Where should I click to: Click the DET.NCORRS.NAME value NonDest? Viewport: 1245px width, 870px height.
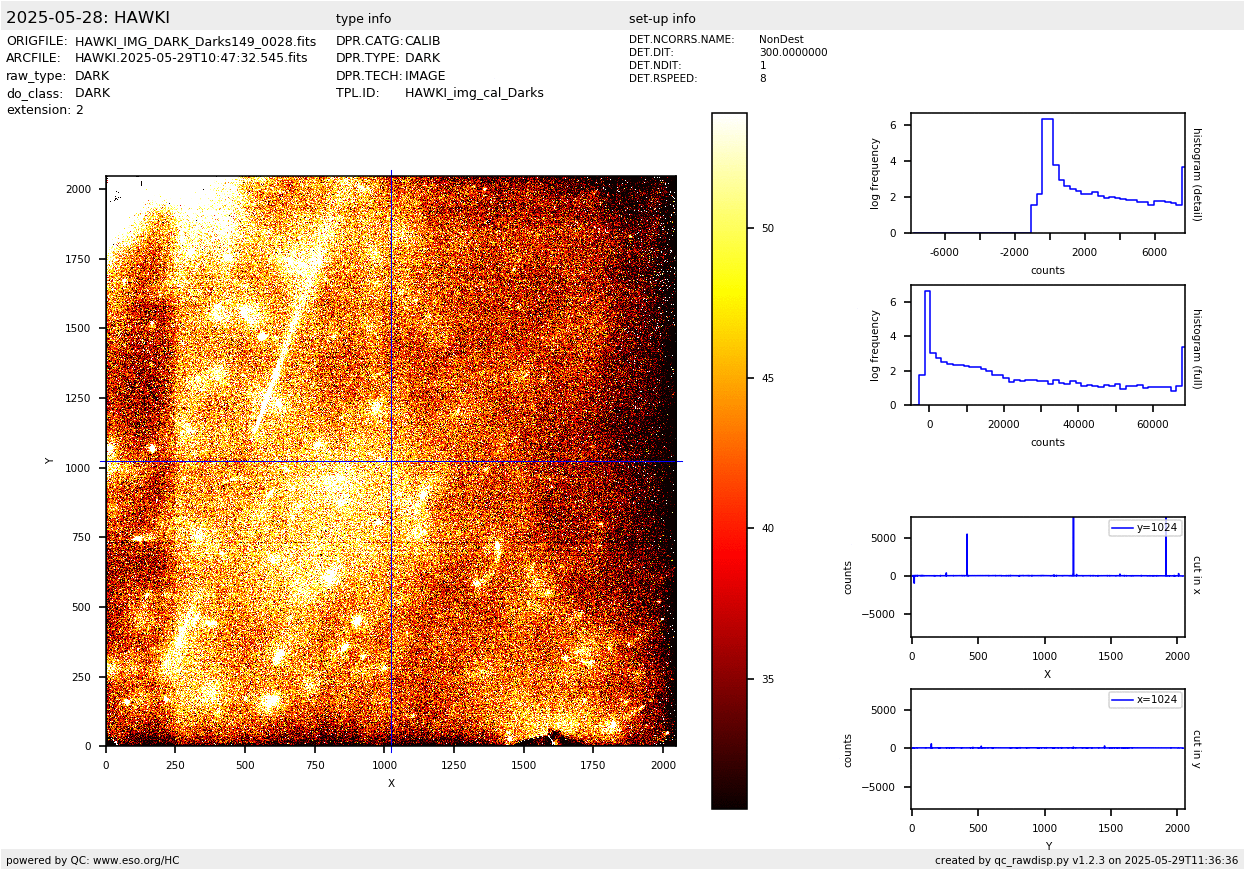point(781,40)
